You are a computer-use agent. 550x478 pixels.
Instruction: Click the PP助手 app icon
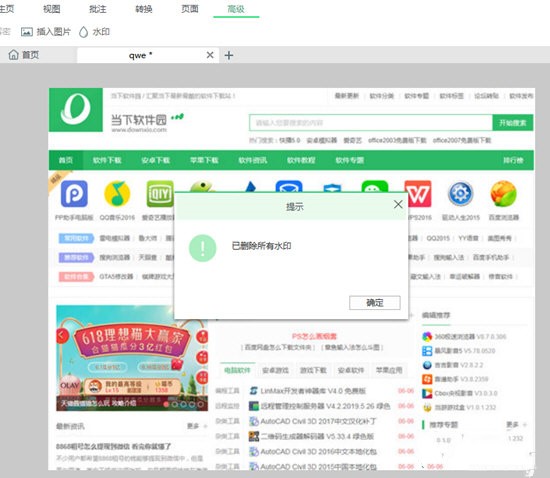click(74, 194)
